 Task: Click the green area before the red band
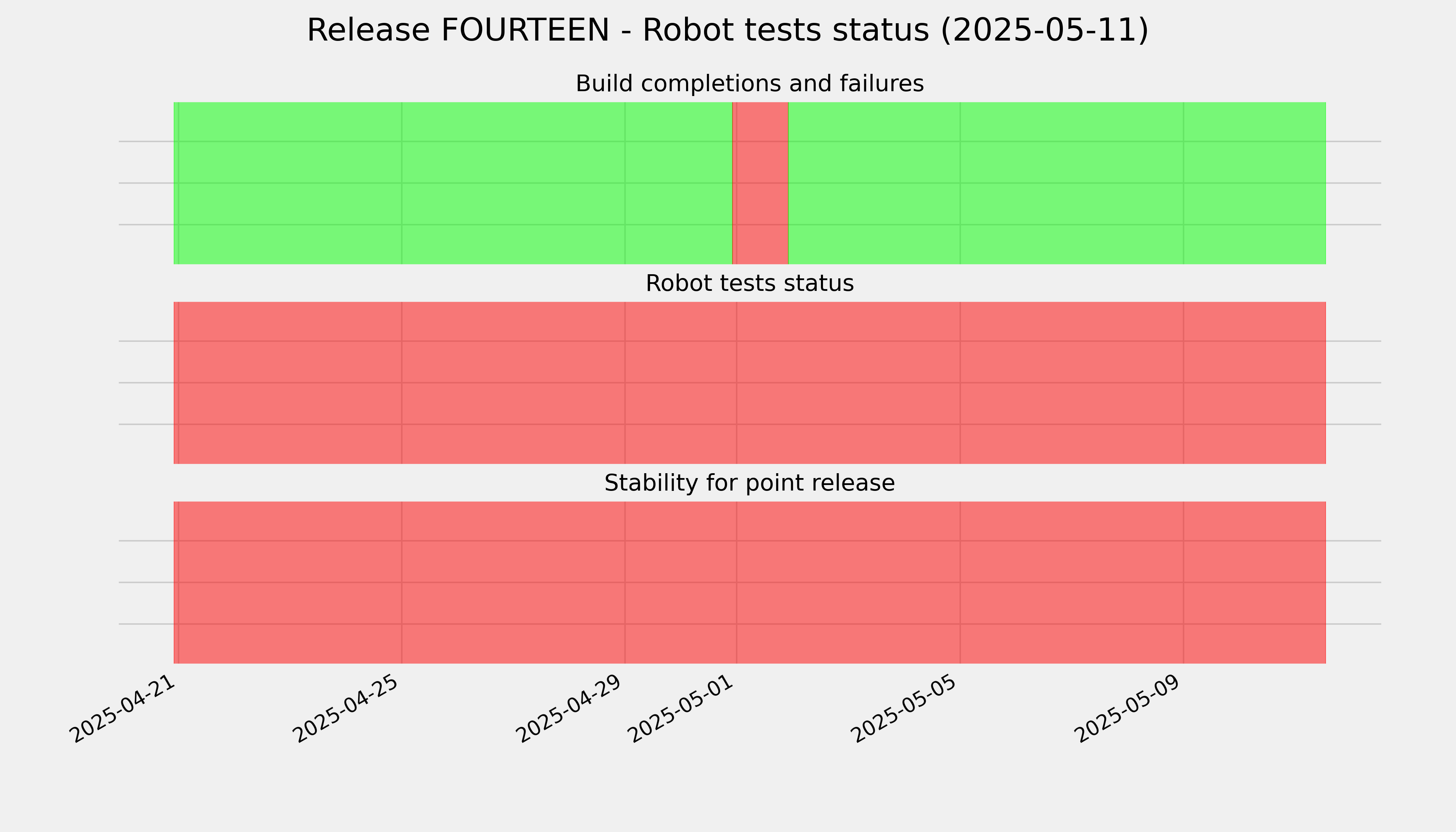[452, 183]
